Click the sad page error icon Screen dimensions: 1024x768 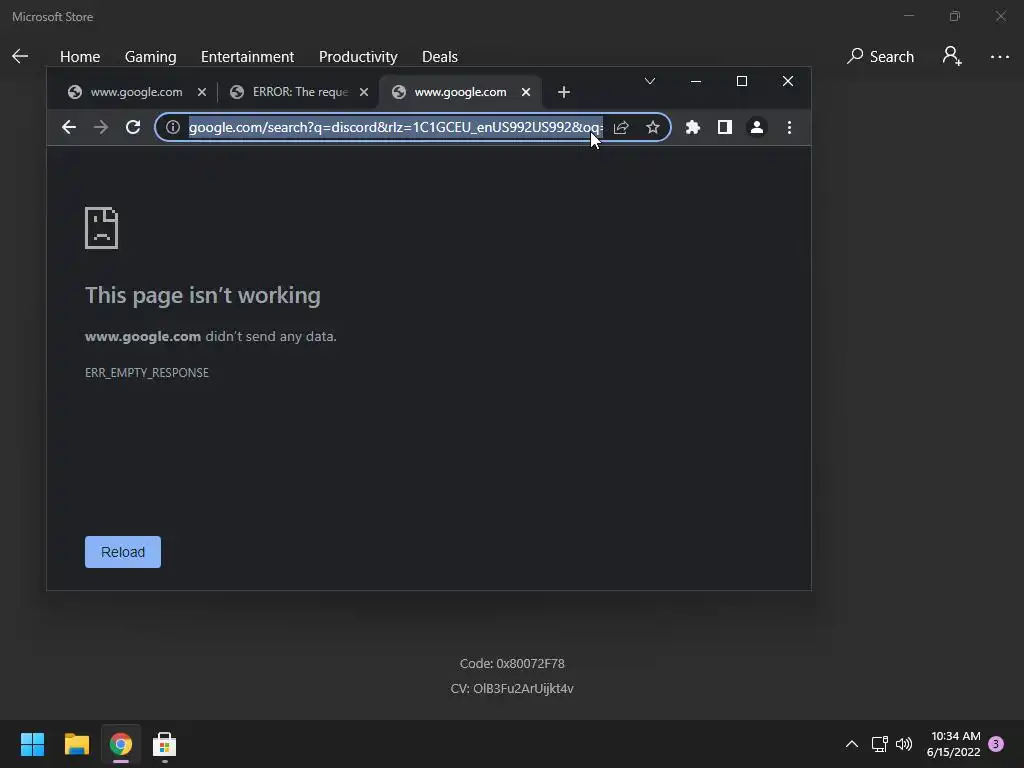pos(101,228)
